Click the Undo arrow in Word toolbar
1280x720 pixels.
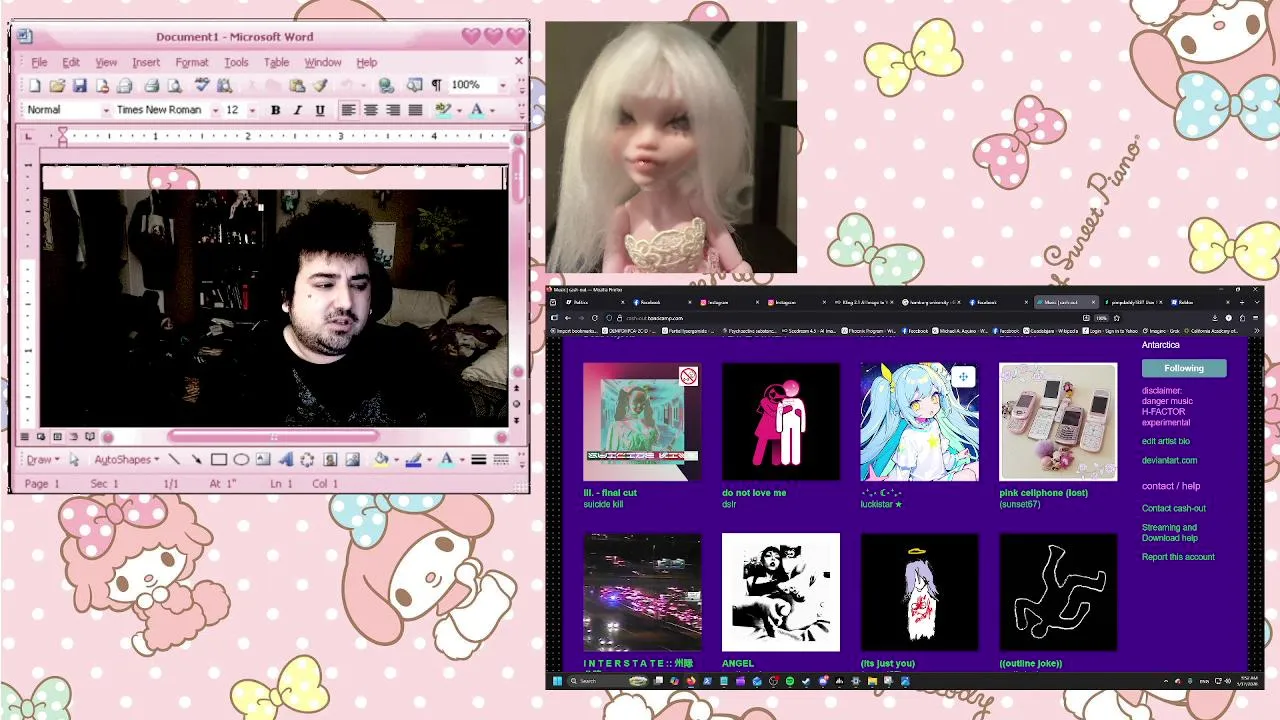346,86
